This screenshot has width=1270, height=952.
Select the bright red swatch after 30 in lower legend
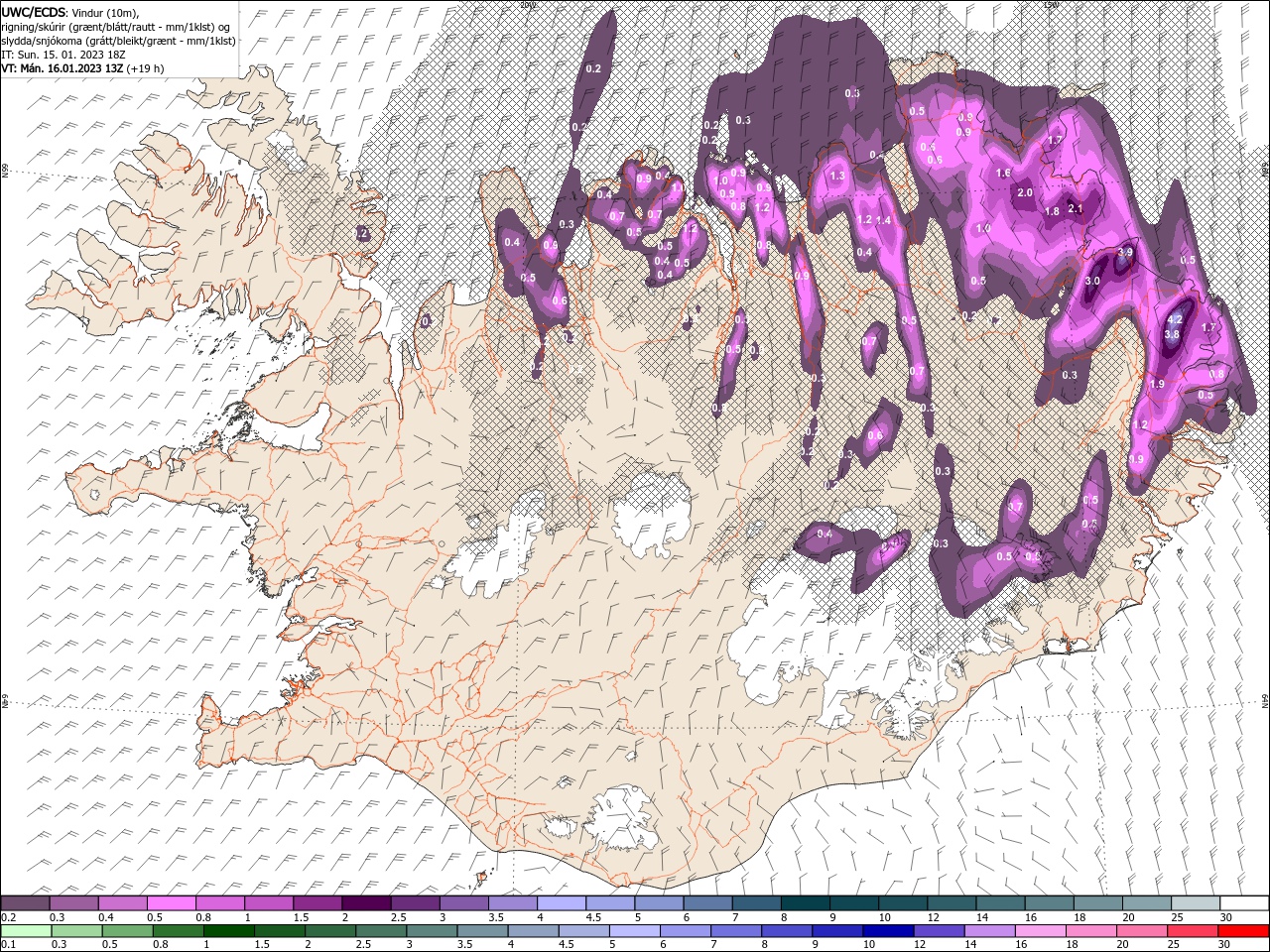click(1243, 931)
